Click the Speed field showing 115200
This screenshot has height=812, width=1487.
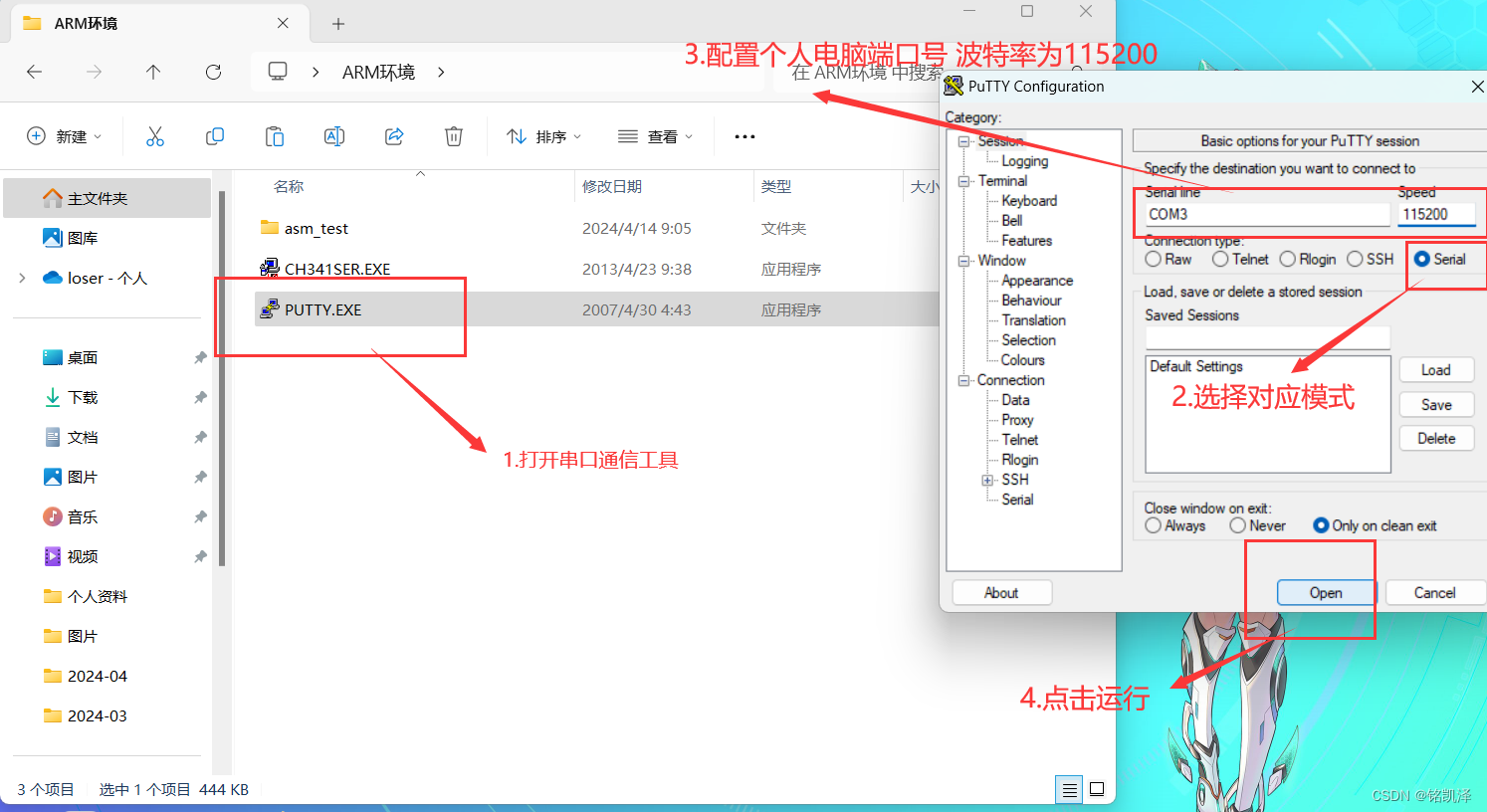tap(1437, 213)
